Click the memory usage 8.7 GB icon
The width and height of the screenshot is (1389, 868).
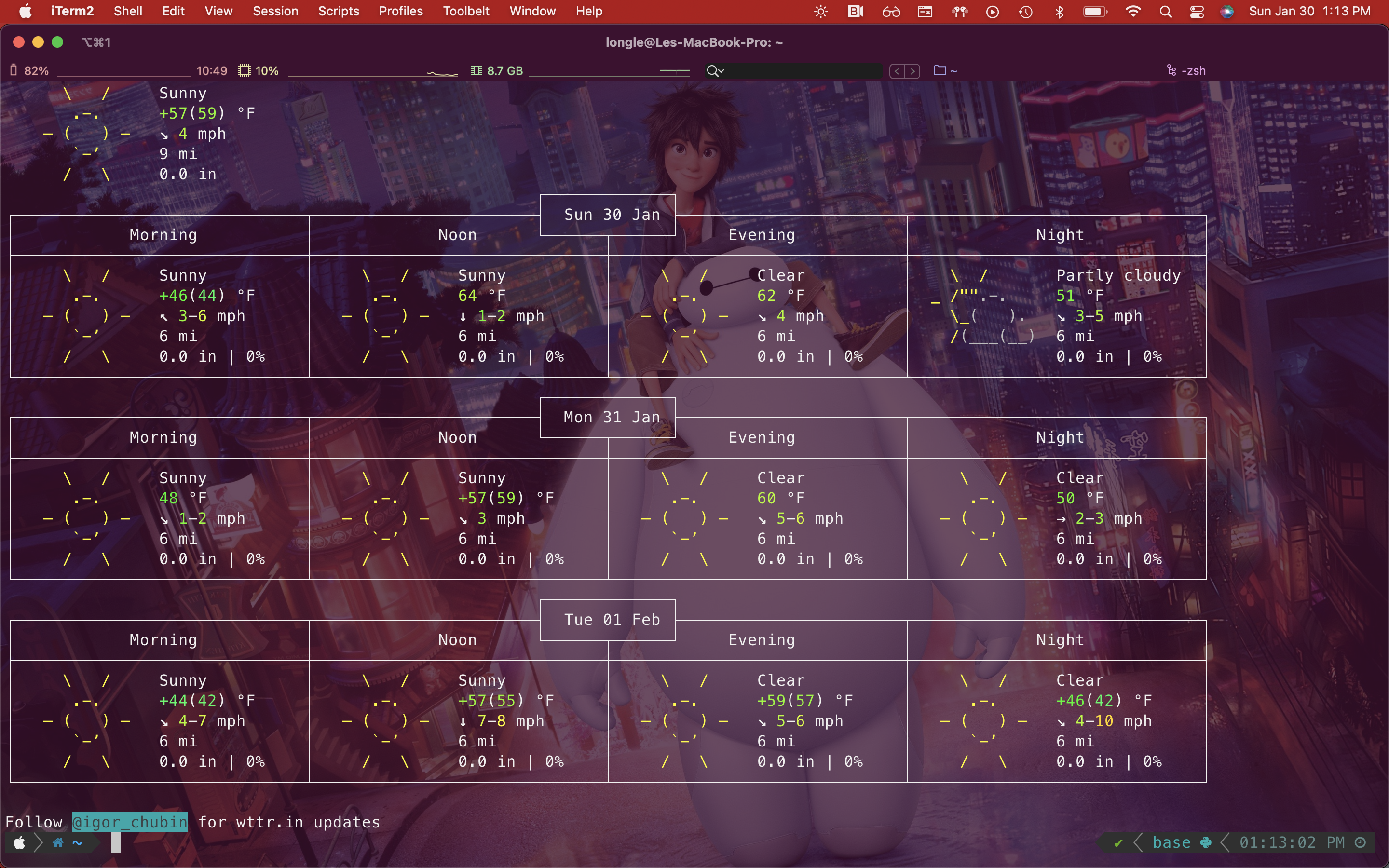(476, 70)
